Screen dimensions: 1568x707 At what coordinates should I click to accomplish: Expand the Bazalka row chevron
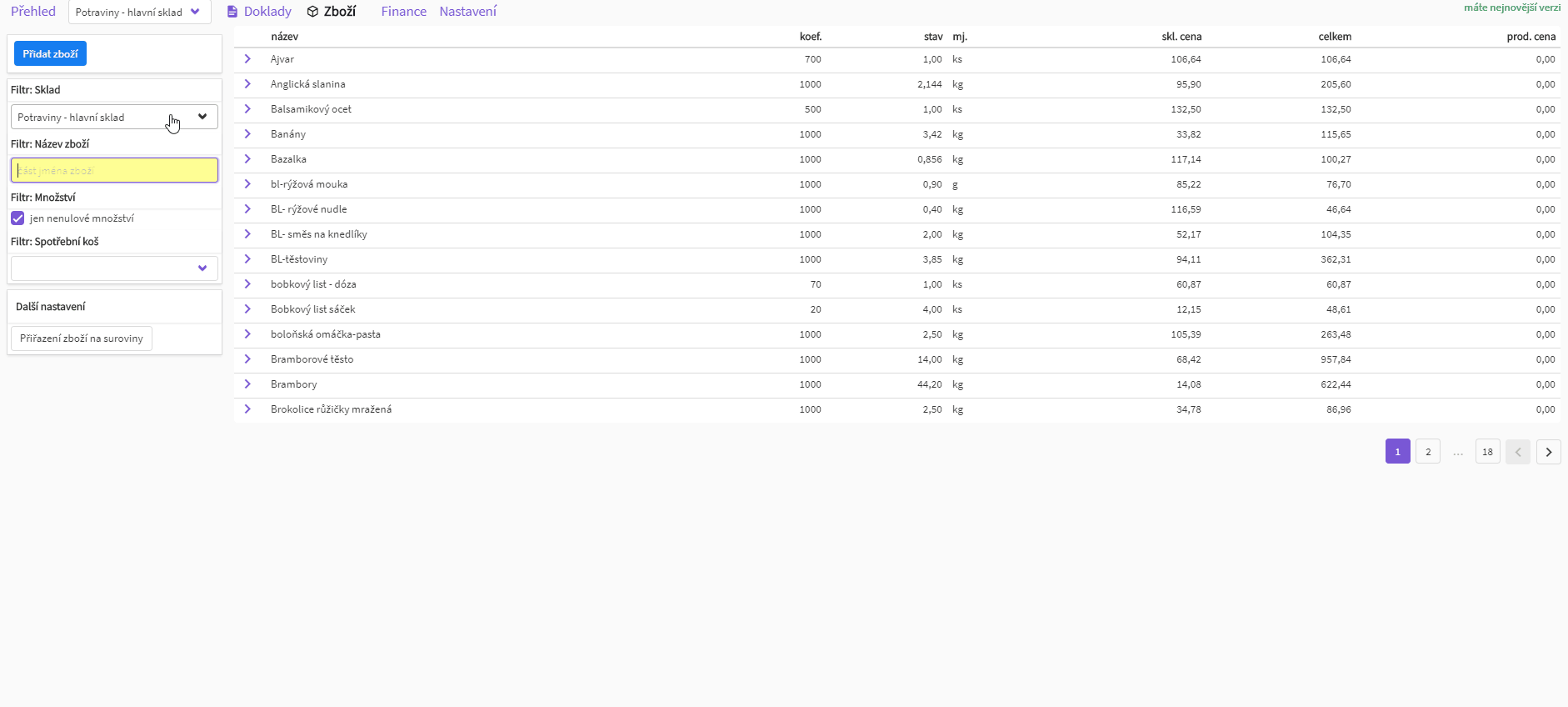(247, 159)
